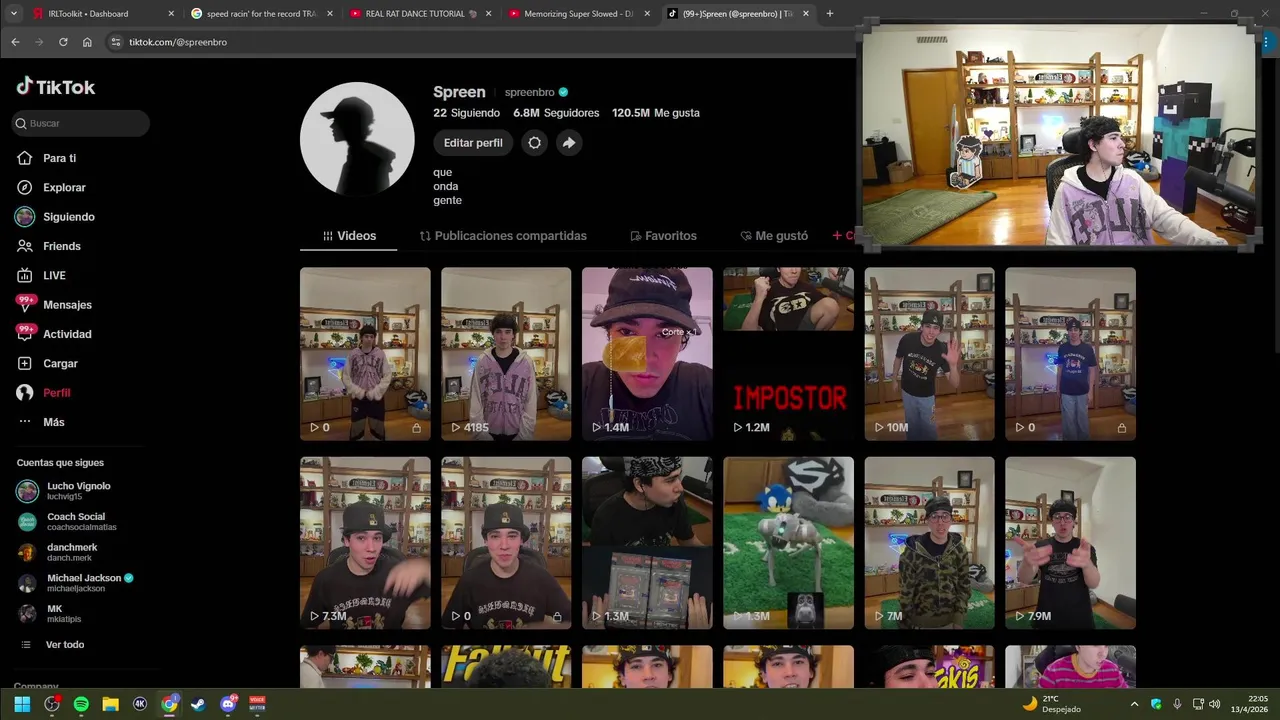The width and height of the screenshot is (1280, 720).
Task: Open Discord from the taskbar
Action: 228,704
